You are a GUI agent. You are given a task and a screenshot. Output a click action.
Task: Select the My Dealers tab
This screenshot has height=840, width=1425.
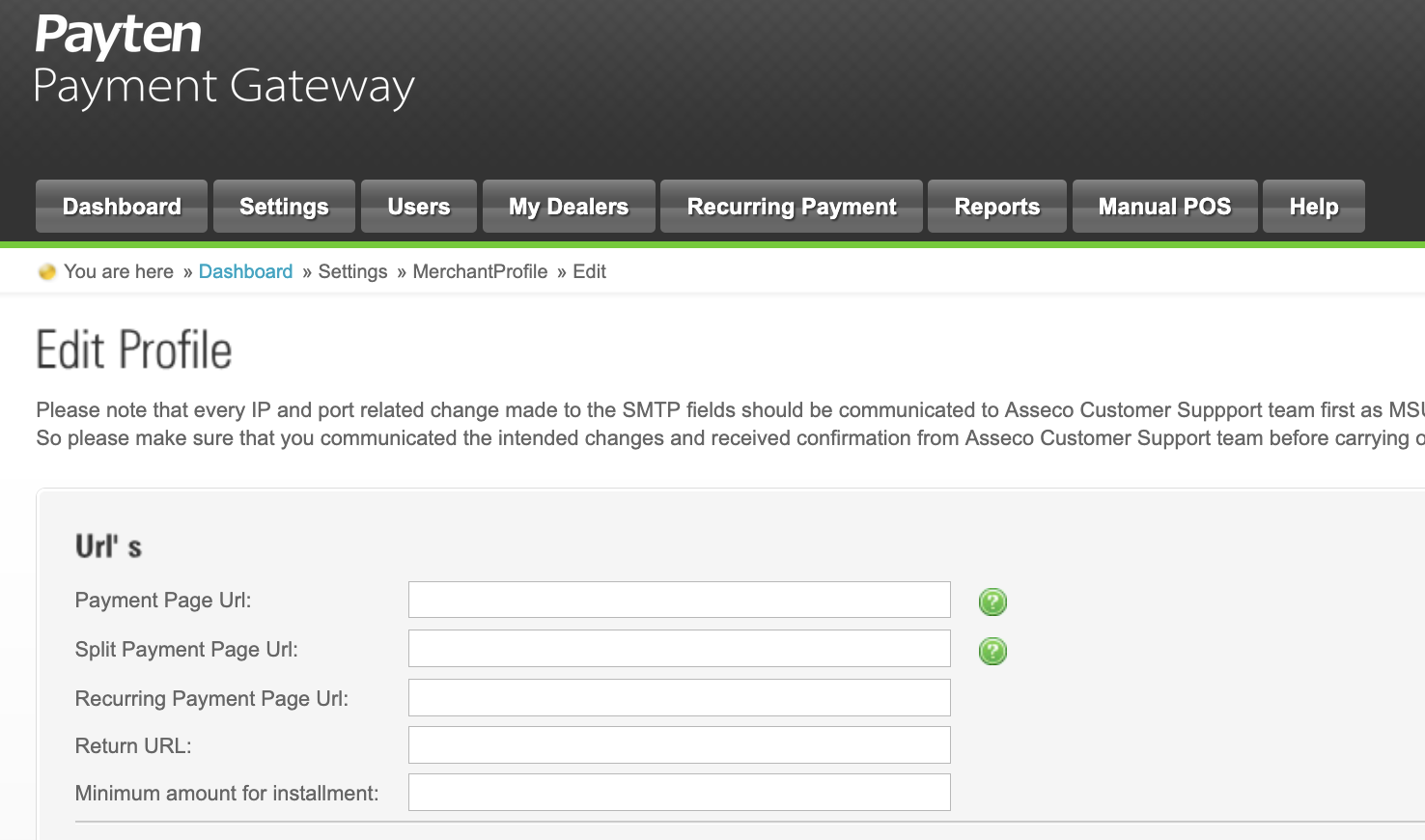pos(569,207)
